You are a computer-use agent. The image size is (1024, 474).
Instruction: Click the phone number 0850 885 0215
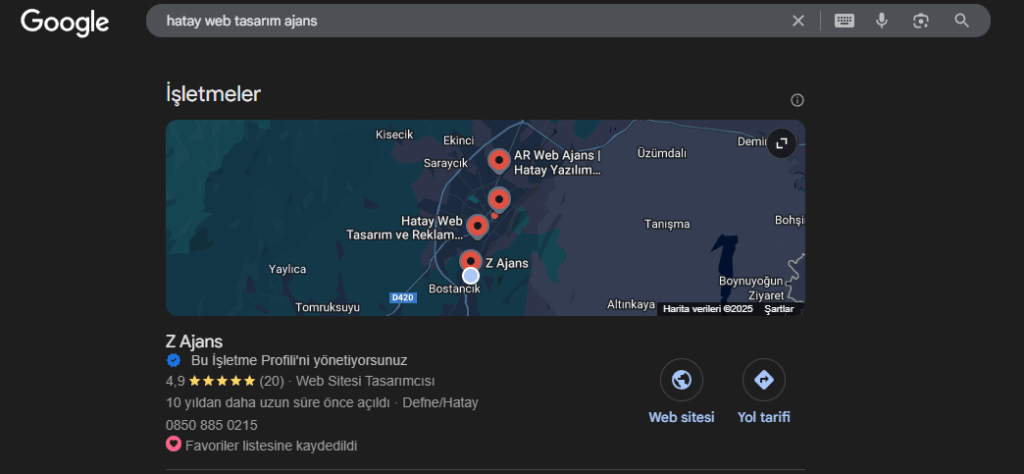tap(212, 426)
